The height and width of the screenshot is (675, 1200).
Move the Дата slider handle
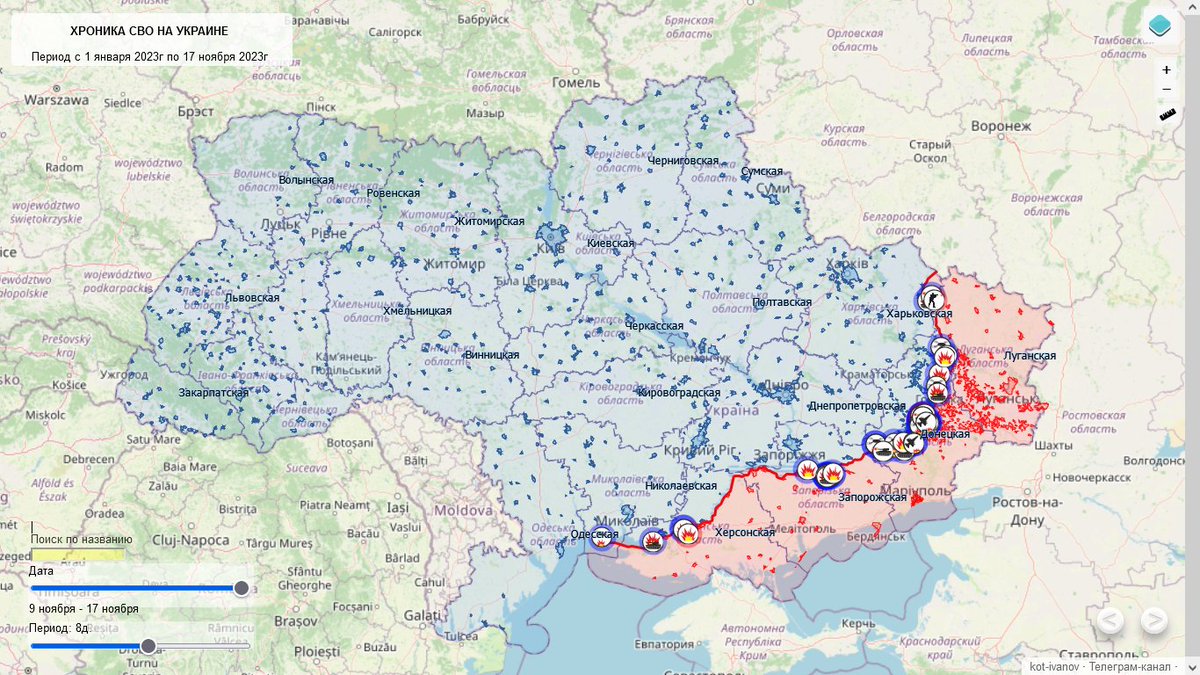tap(241, 588)
